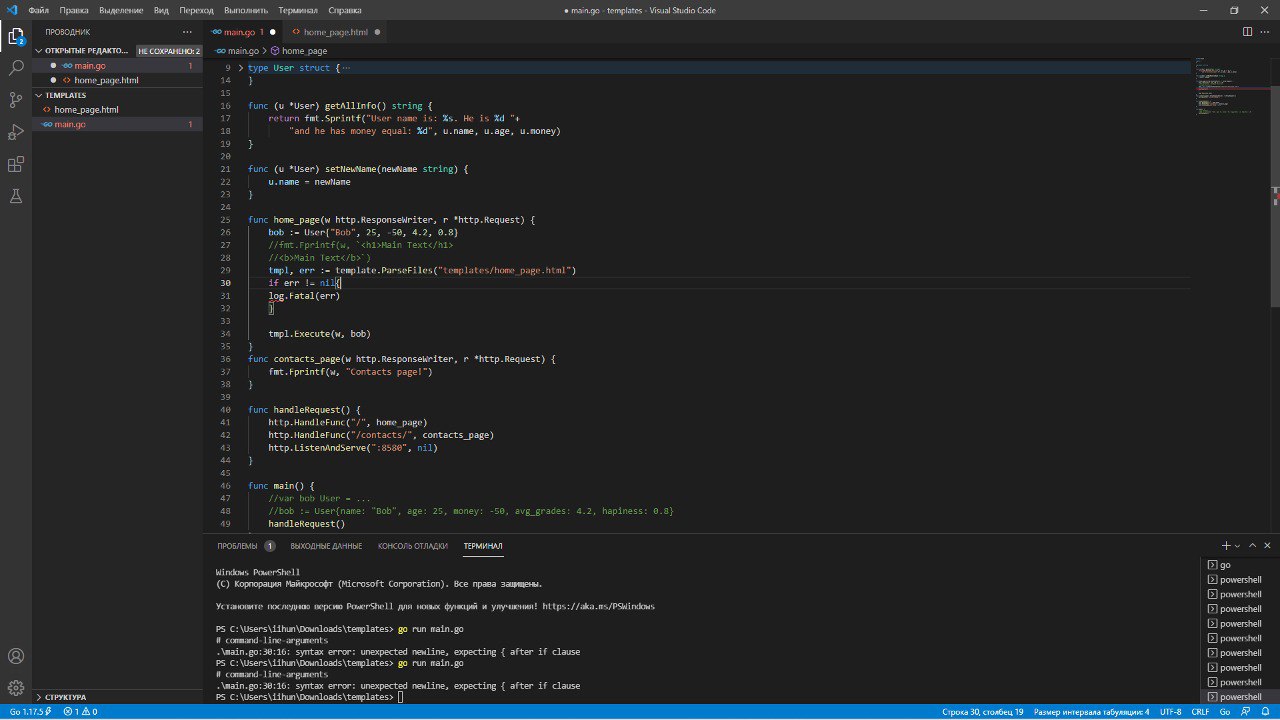Viewport: 1280px width, 720px height.
Task: Open the Run and Debug view
Action: tap(16, 132)
